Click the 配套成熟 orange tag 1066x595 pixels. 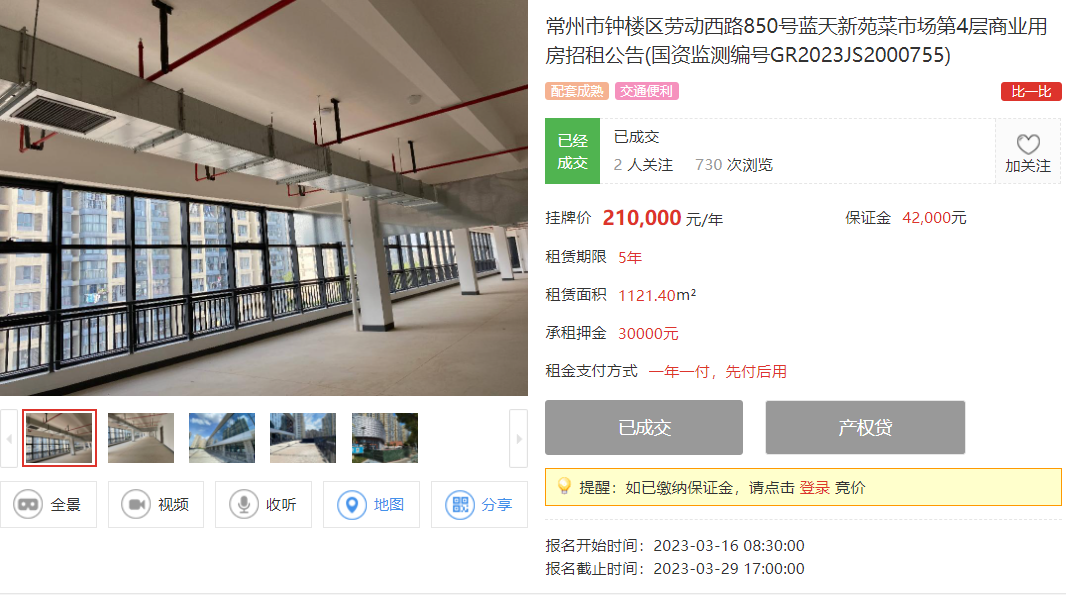(x=577, y=91)
